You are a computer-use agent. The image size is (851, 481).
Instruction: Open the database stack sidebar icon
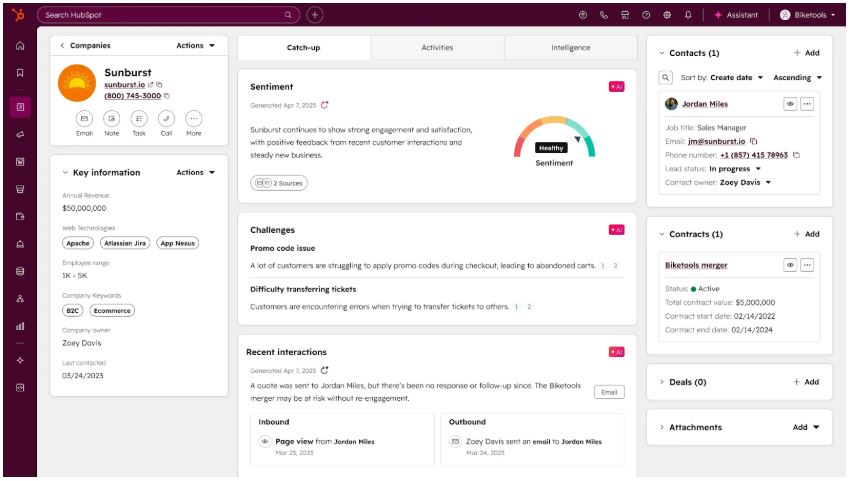pyautogui.click(x=20, y=271)
